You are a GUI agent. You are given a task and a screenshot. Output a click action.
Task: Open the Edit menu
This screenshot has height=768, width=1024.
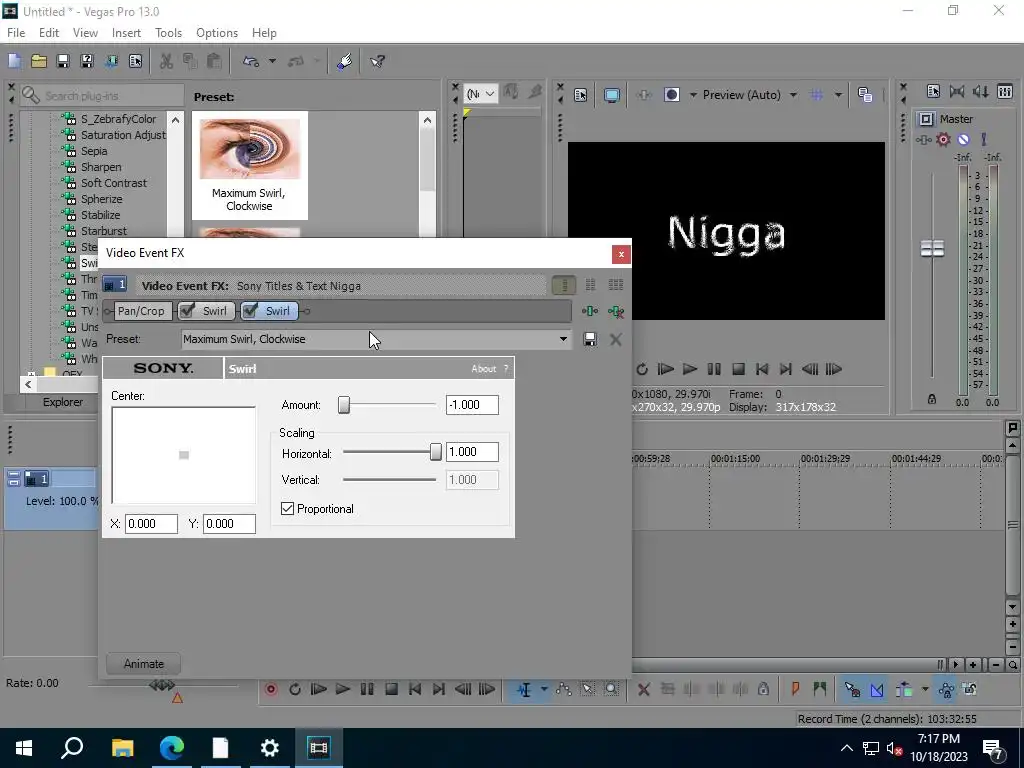click(x=49, y=33)
